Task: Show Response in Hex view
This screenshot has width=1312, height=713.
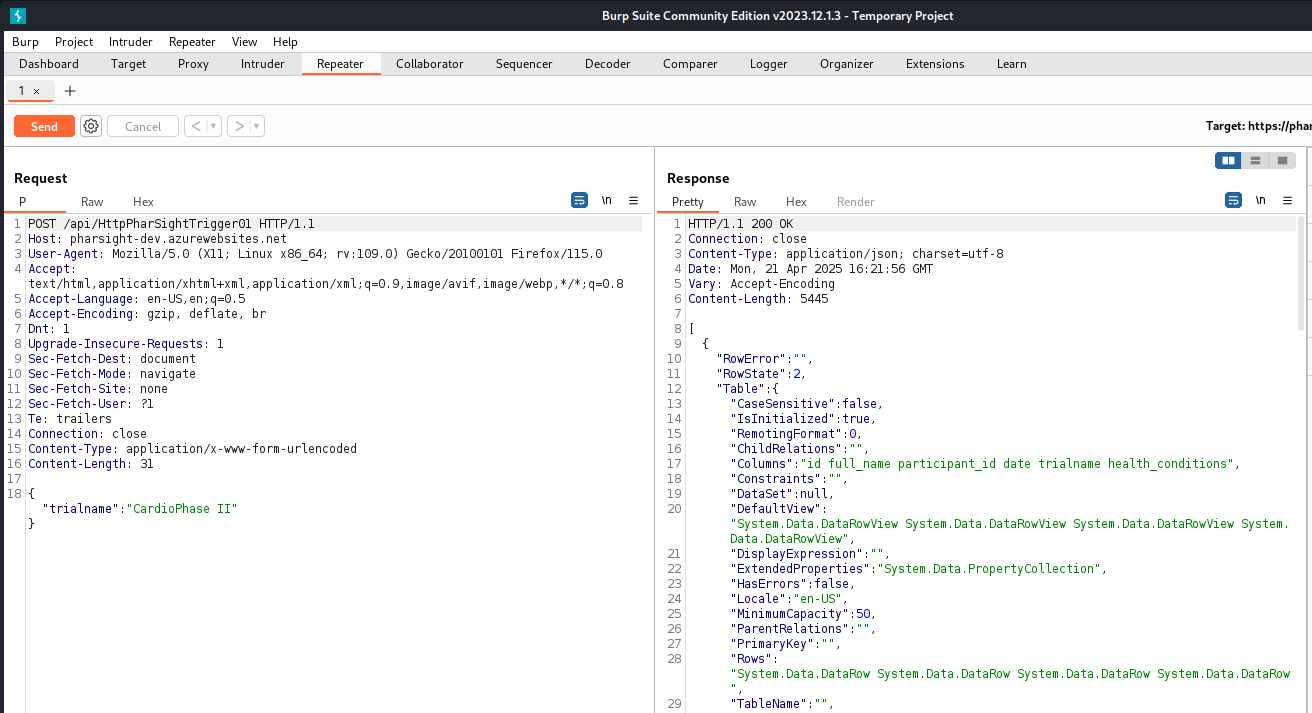Action: pyautogui.click(x=796, y=201)
